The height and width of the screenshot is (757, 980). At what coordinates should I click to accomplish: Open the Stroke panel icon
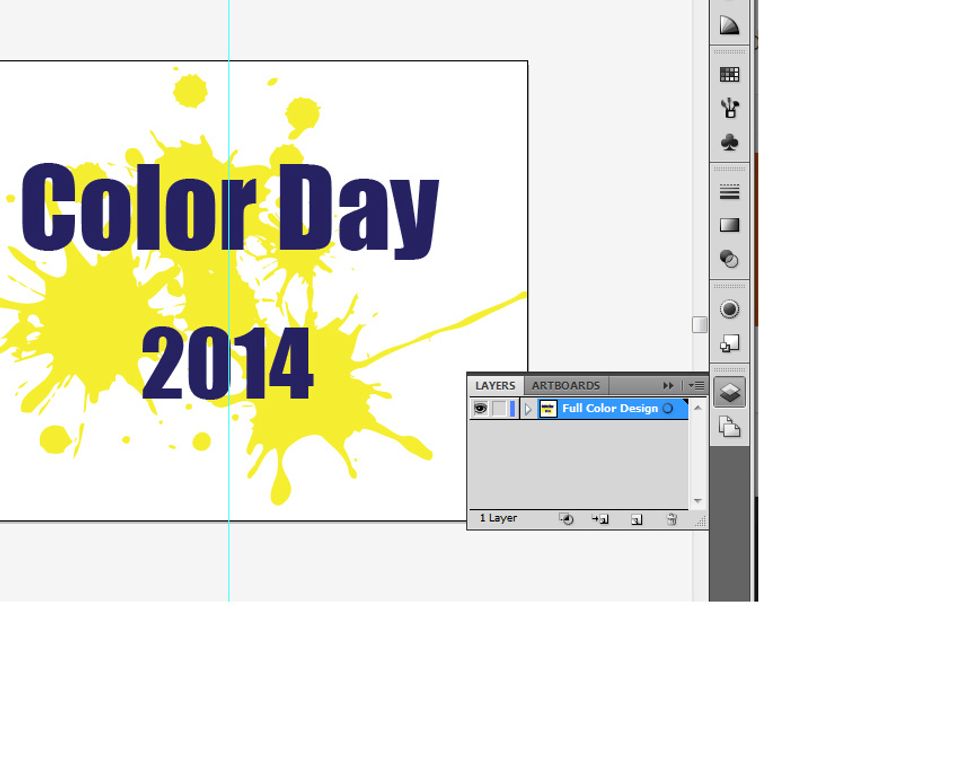[x=729, y=192]
